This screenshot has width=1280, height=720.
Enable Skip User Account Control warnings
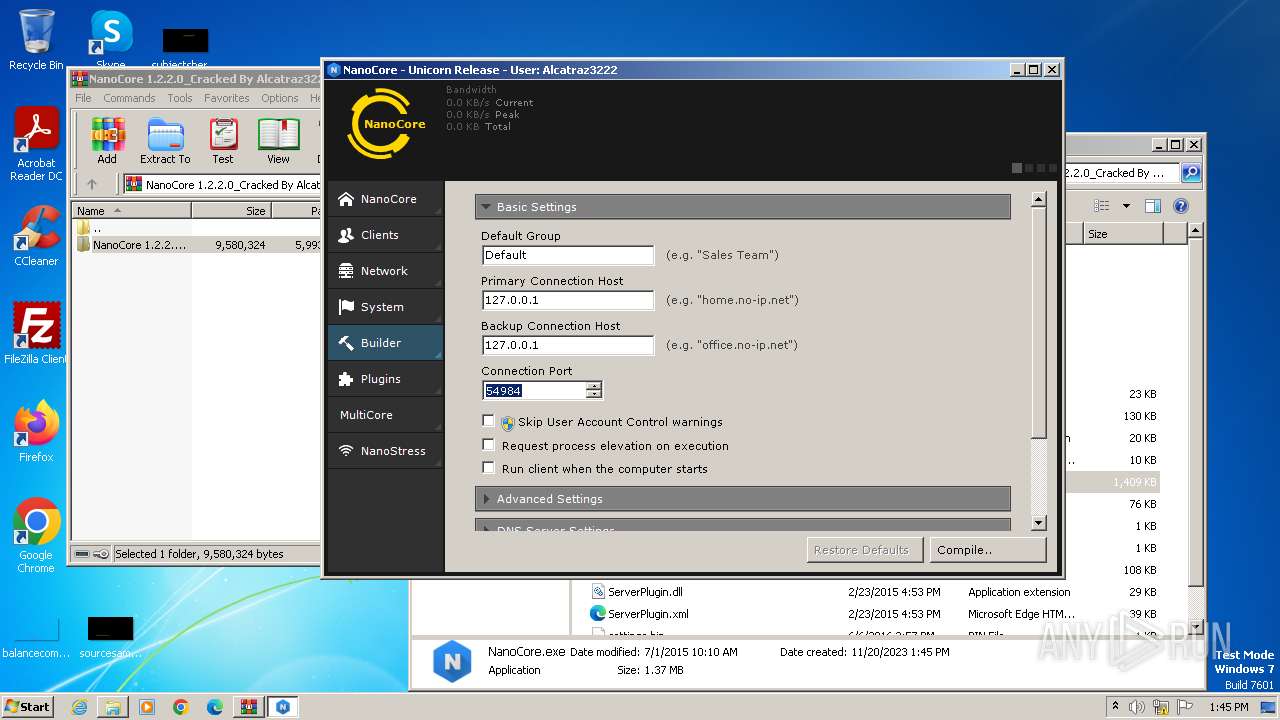(488, 421)
